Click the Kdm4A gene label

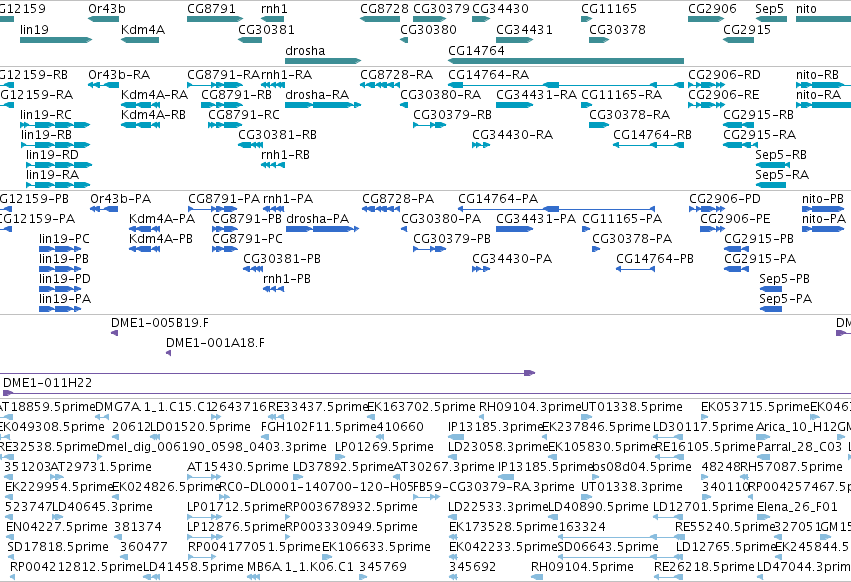(143, 29)
